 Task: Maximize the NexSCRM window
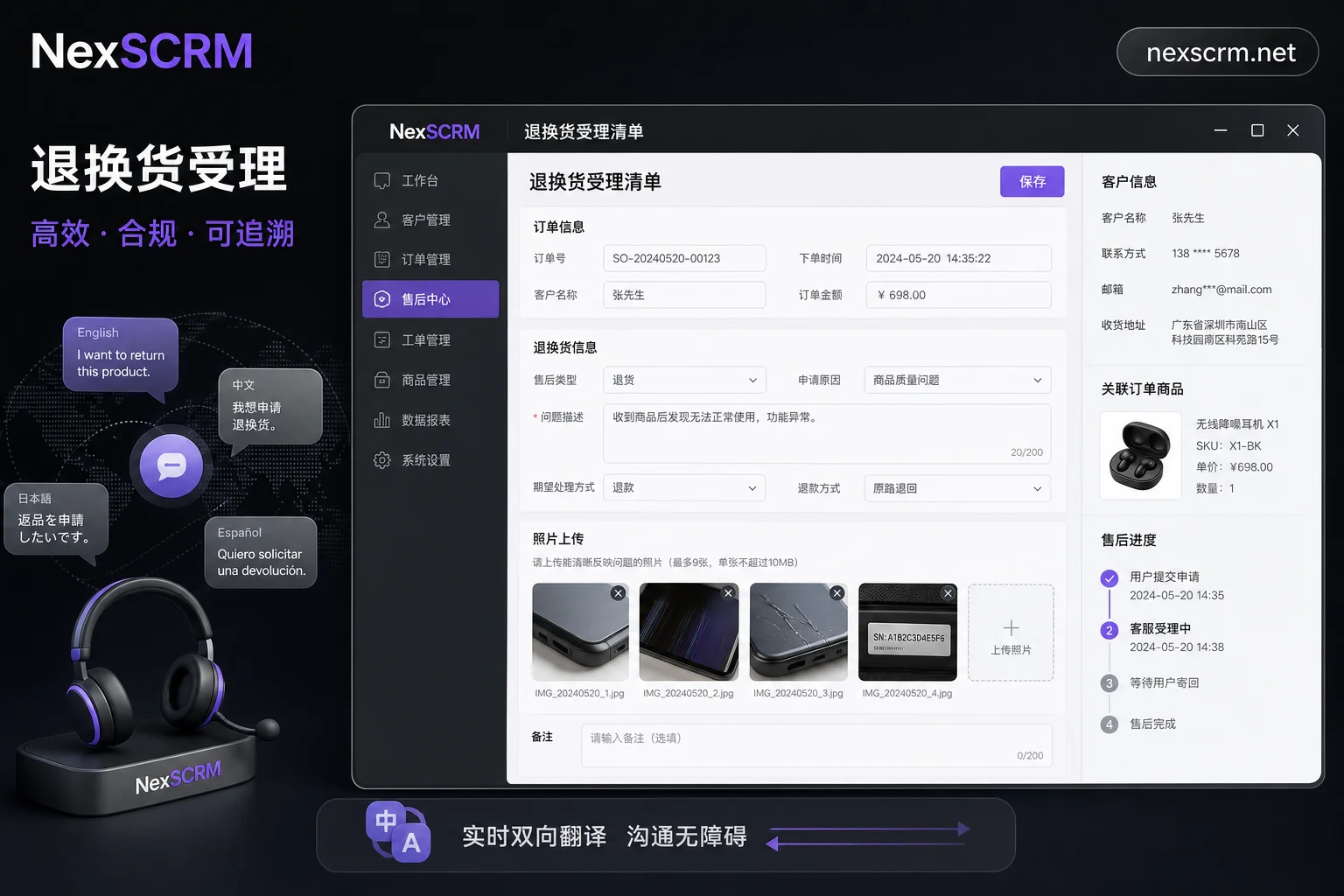(x=1257, y=130)
